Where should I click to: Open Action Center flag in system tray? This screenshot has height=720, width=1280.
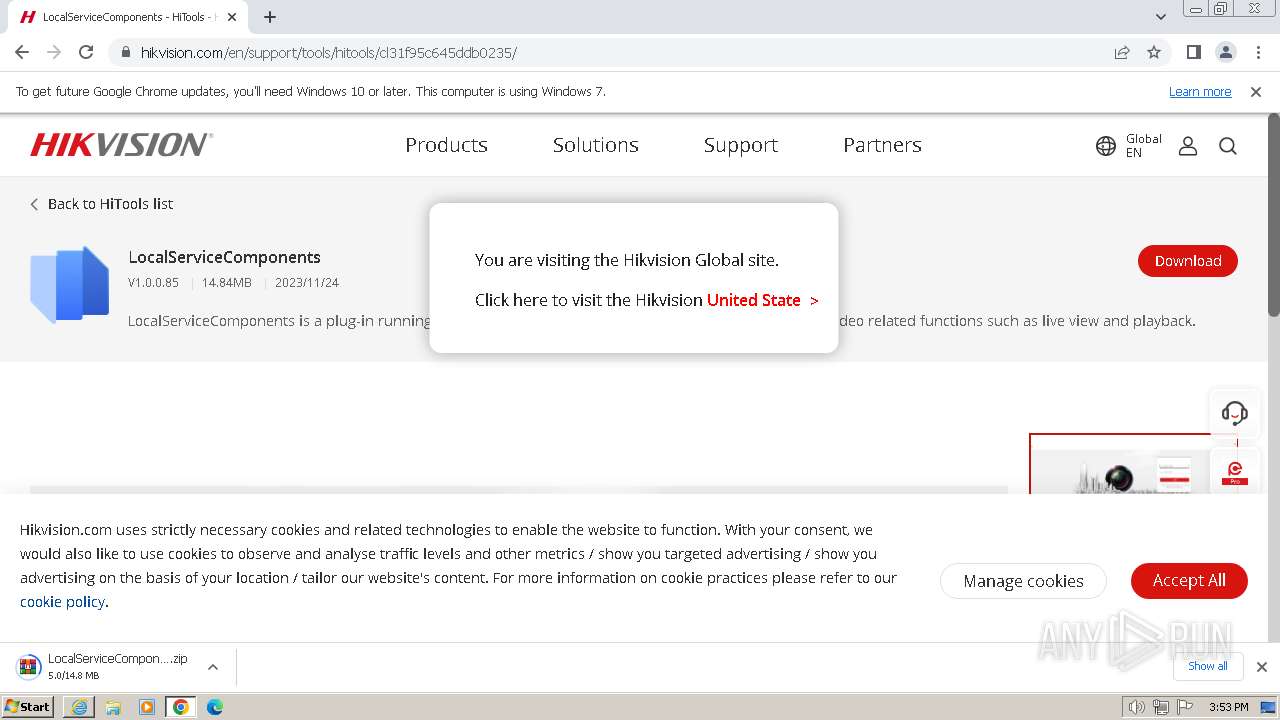(1185, 707)
